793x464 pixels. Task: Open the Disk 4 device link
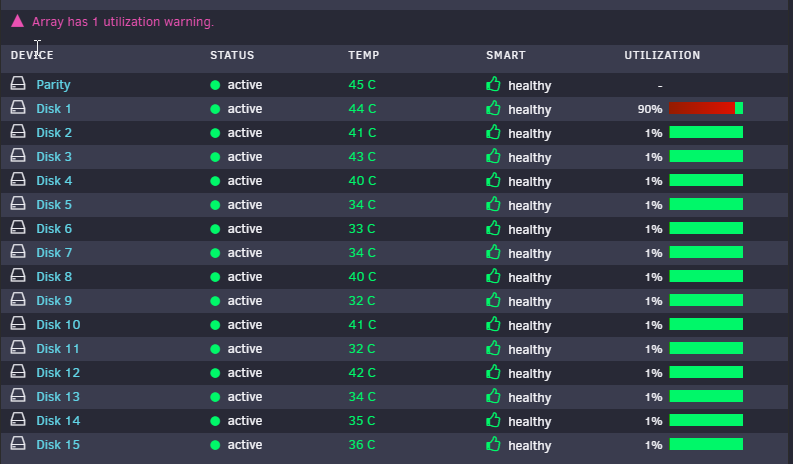[x=54, y=181]
